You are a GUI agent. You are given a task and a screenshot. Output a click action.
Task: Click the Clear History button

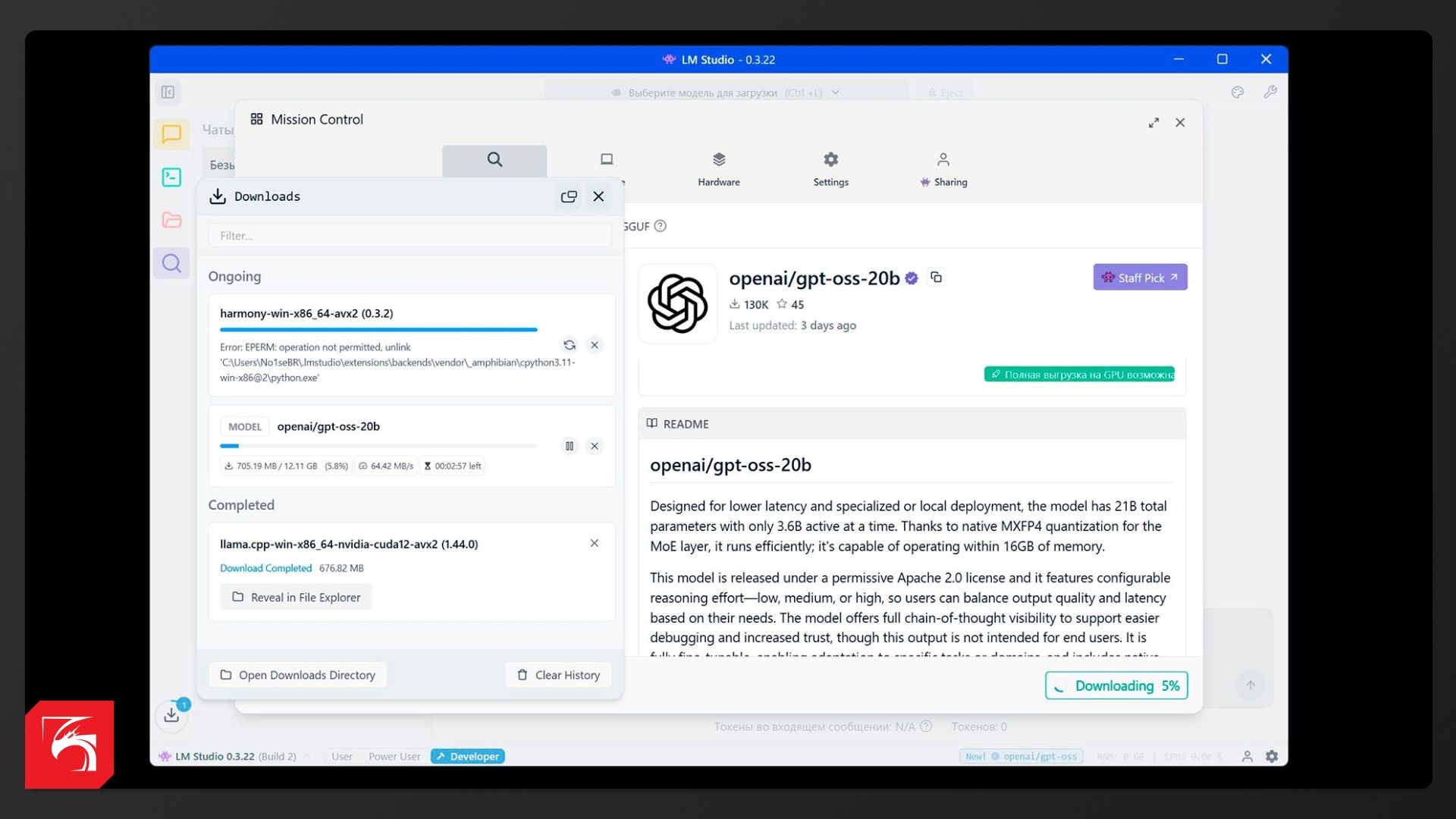click(x=558, y=675)
